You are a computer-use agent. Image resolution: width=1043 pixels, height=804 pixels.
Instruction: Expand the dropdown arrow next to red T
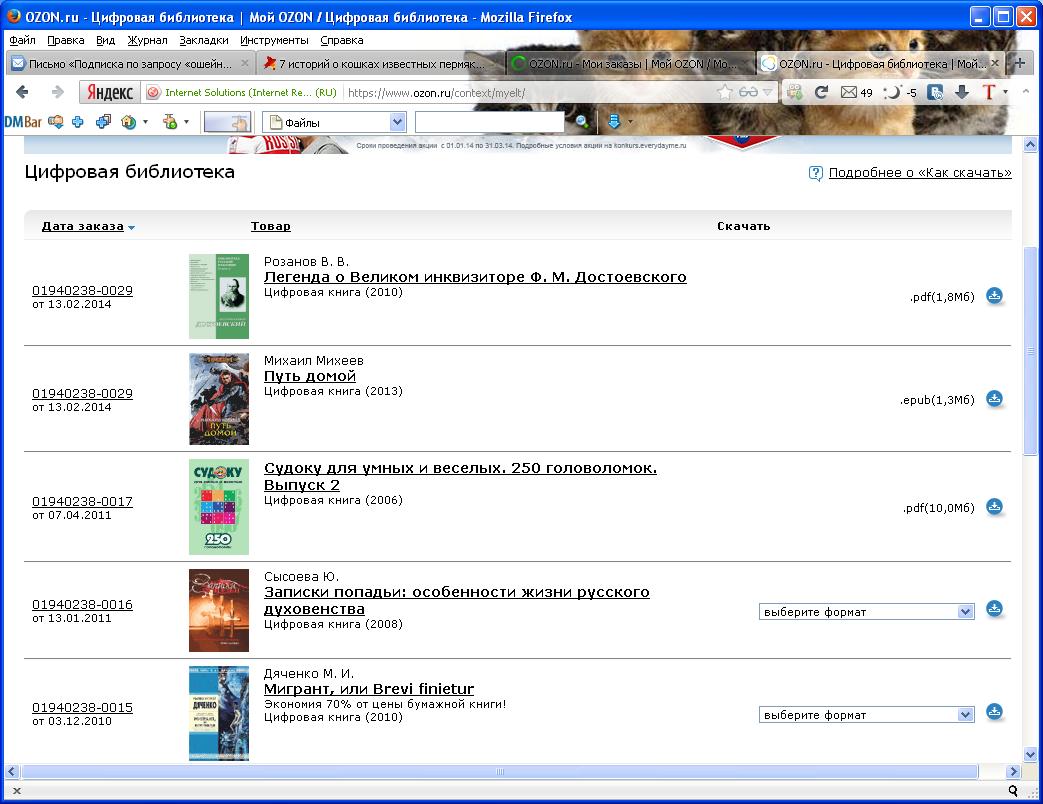pyautogui.click(x=1005, y=91)
